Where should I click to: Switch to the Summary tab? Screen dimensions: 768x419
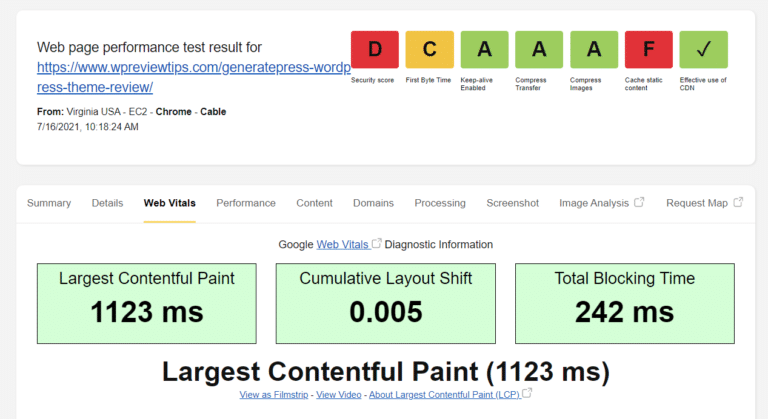(x=49, y=203)
